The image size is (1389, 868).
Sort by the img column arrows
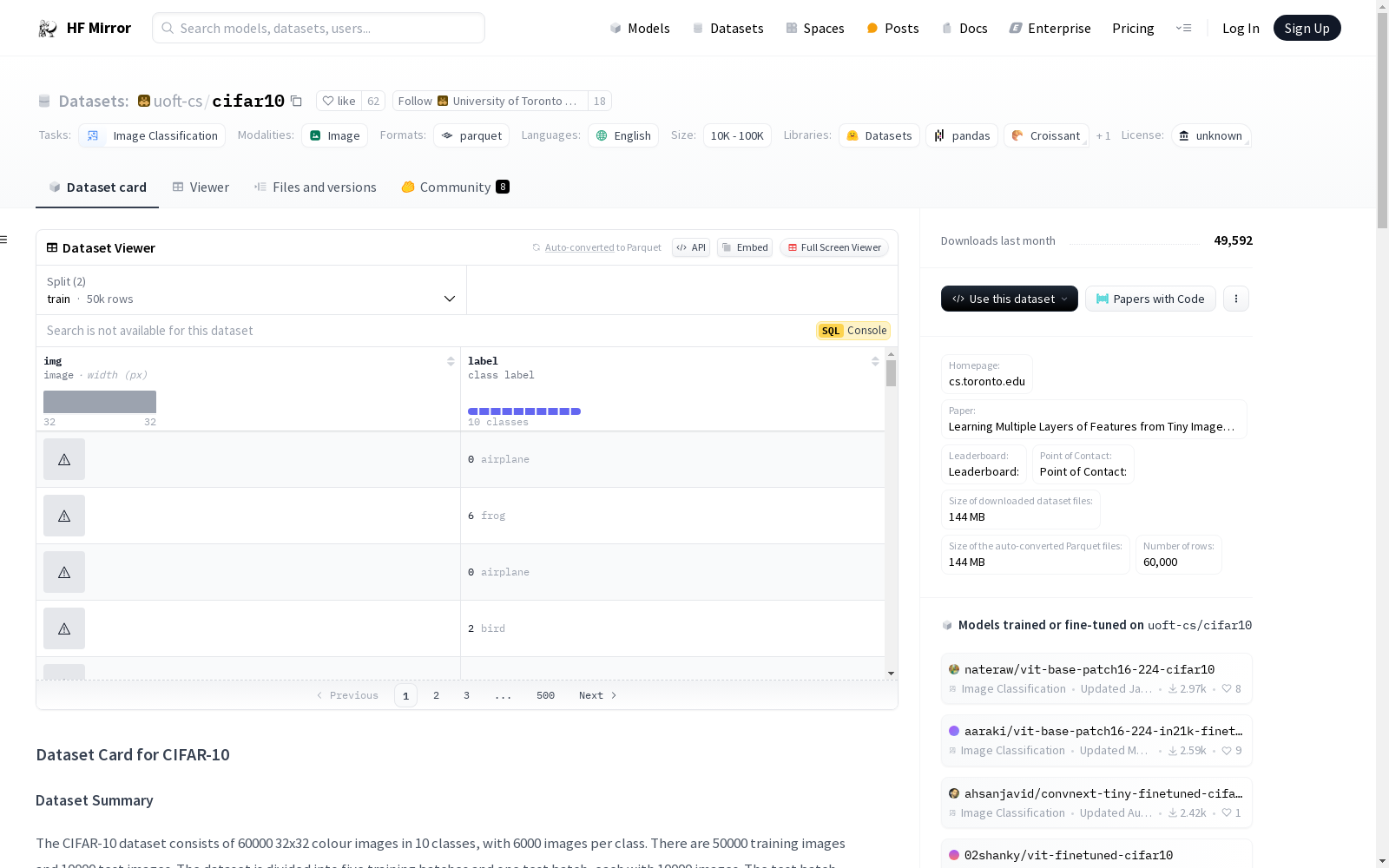(451, 361)
